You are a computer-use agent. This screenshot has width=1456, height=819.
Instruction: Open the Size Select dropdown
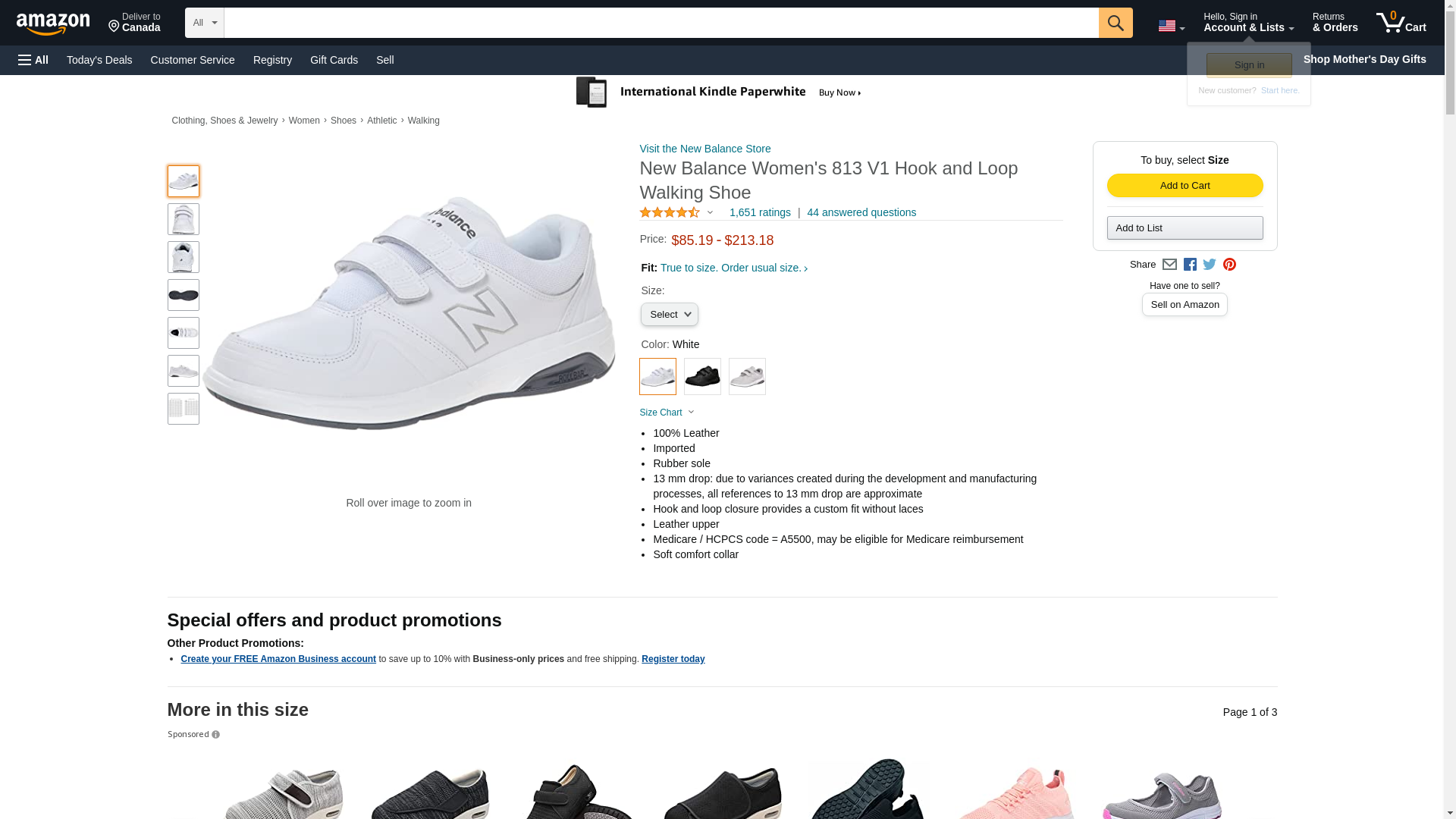pos(669,315)
